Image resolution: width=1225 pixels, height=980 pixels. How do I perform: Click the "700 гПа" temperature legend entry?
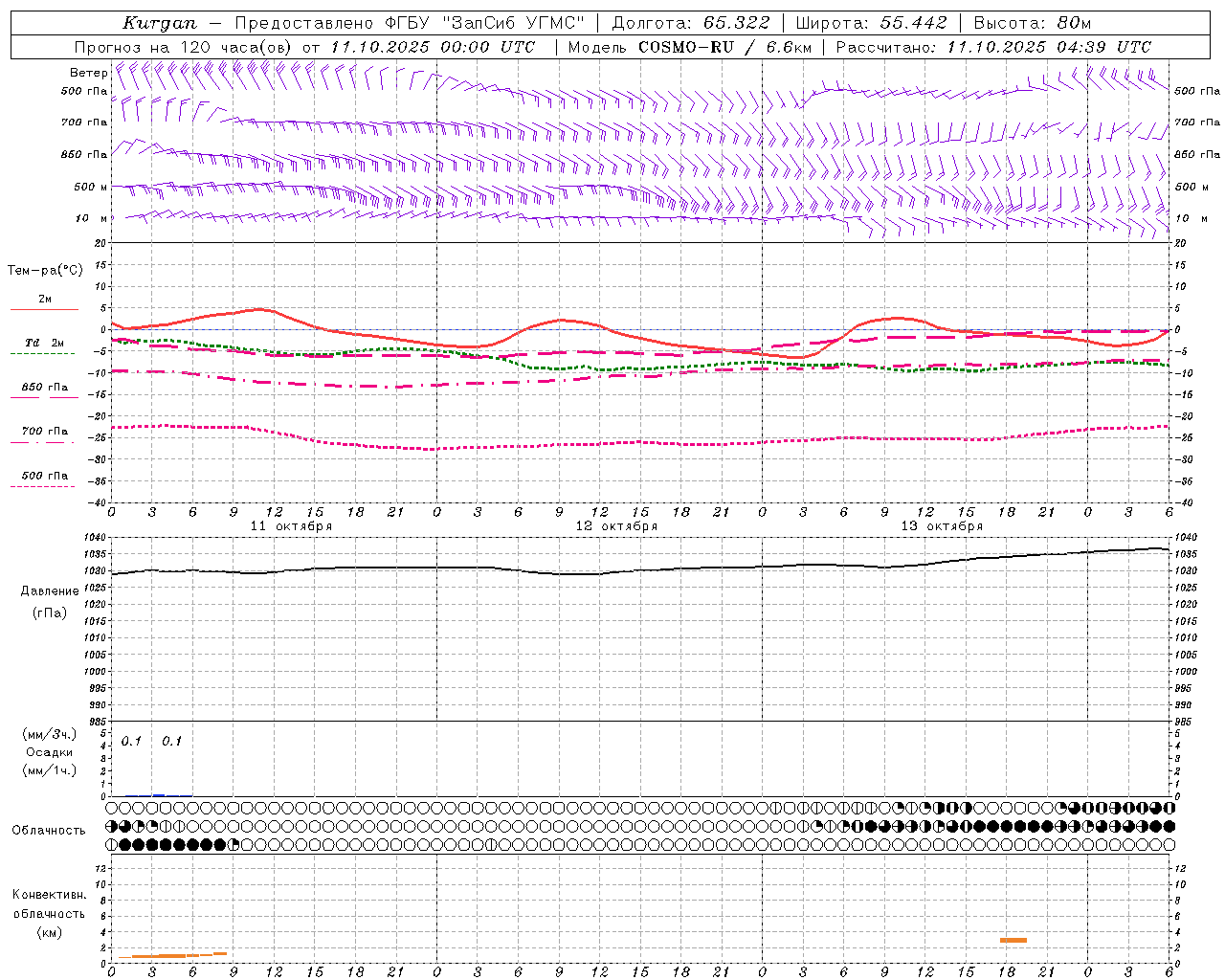[45, 432]
